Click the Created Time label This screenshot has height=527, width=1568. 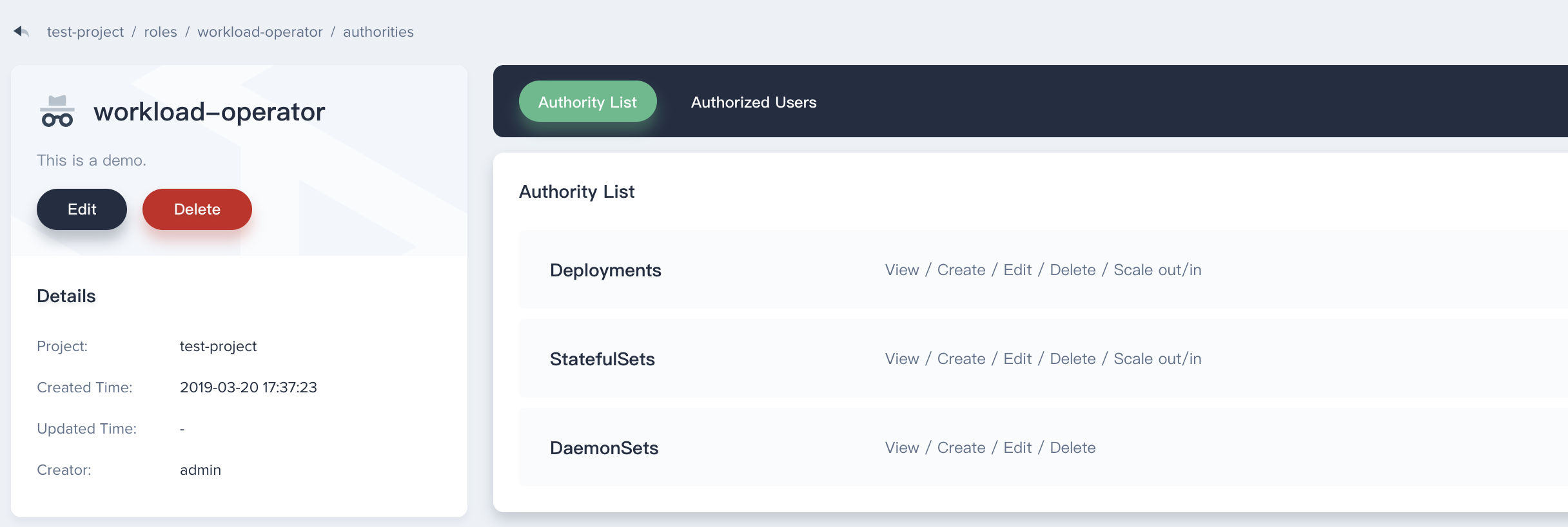[x=84, y=387]
